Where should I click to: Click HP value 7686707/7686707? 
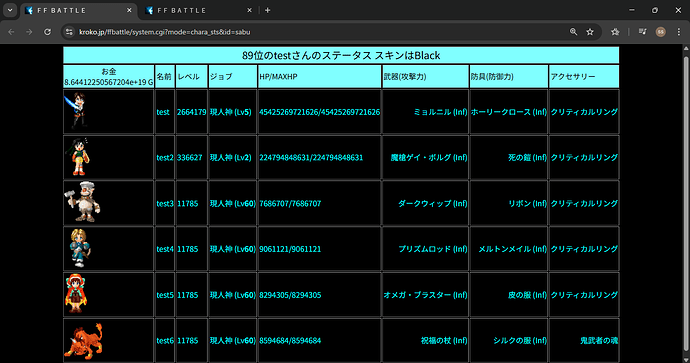pyautogui.click(x=290, y=204)
